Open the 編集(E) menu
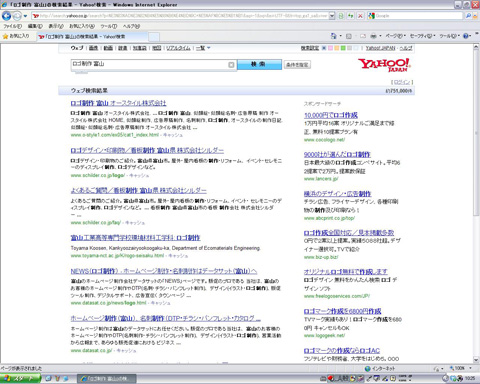This screenshot has width=480, height=384. 35,26
